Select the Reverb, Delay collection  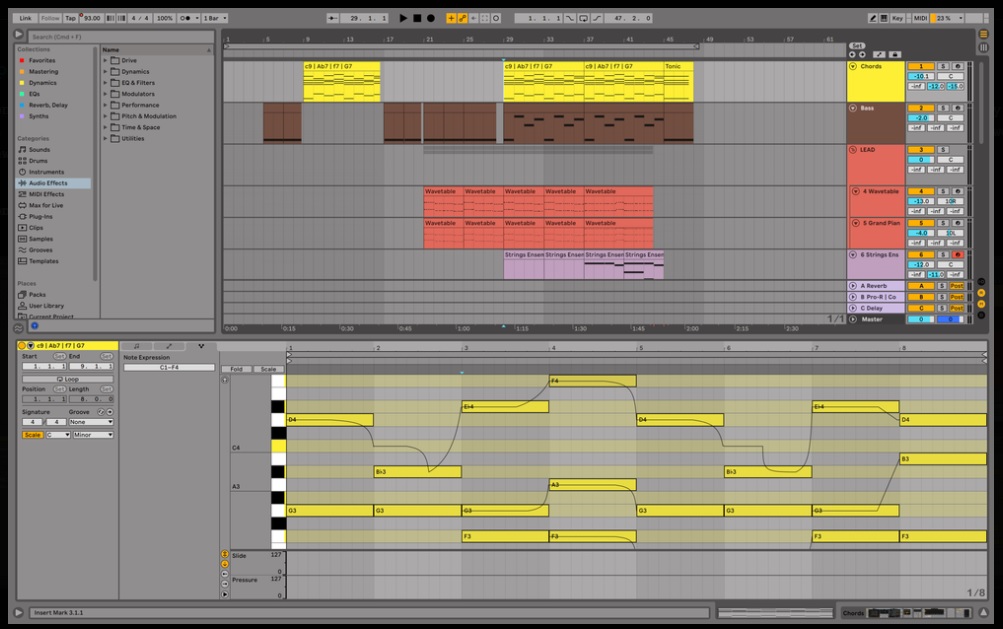[x=48, y=105]
